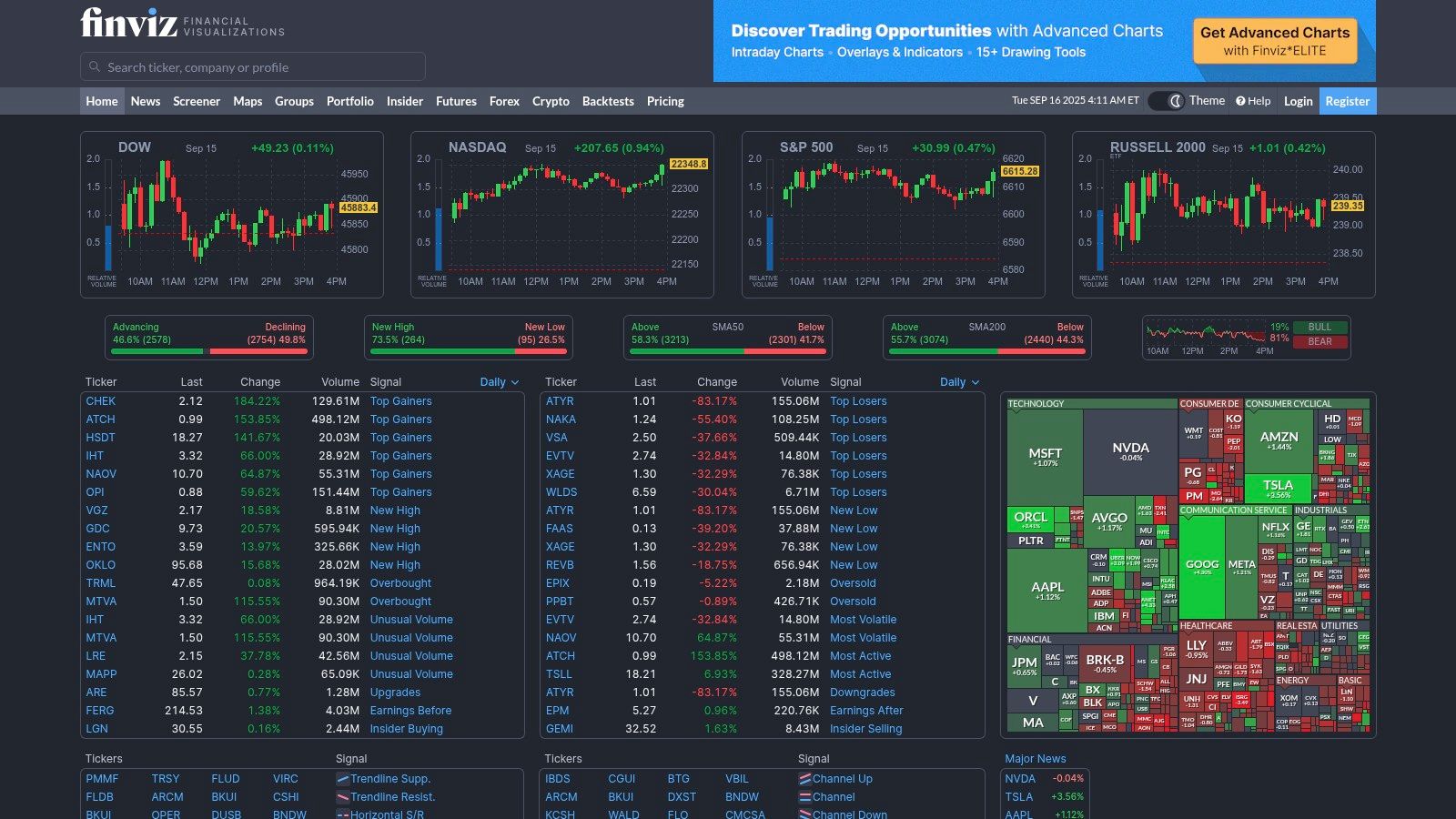Open the TSLL ticker link
The image size is (1456, 819).
(x=559, y=674)
